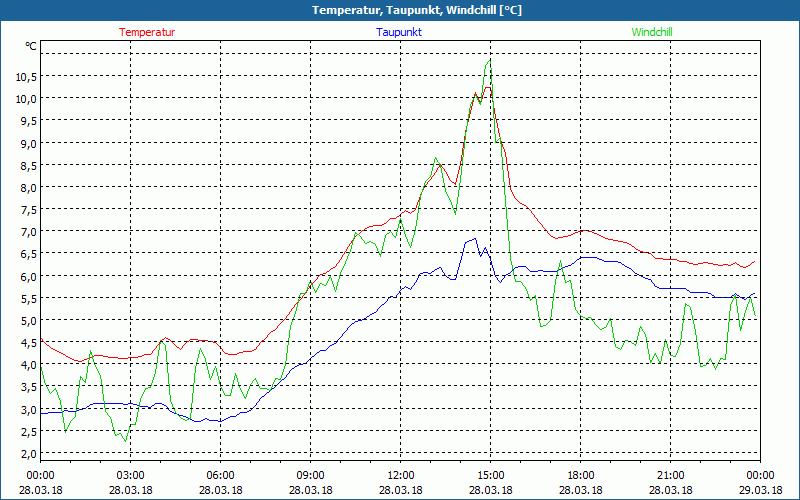Click the blue Taupunkt legend label
The image size is (800, 500).
coord(399,32)
